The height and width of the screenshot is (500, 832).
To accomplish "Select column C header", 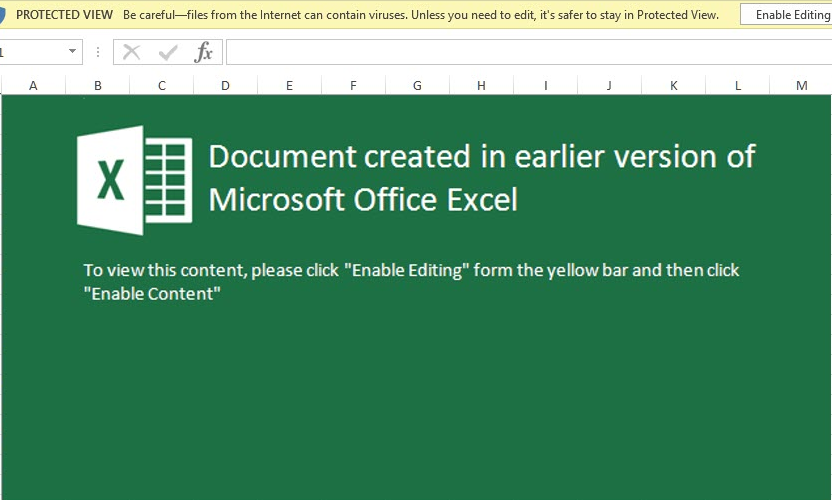I will 161,86.
